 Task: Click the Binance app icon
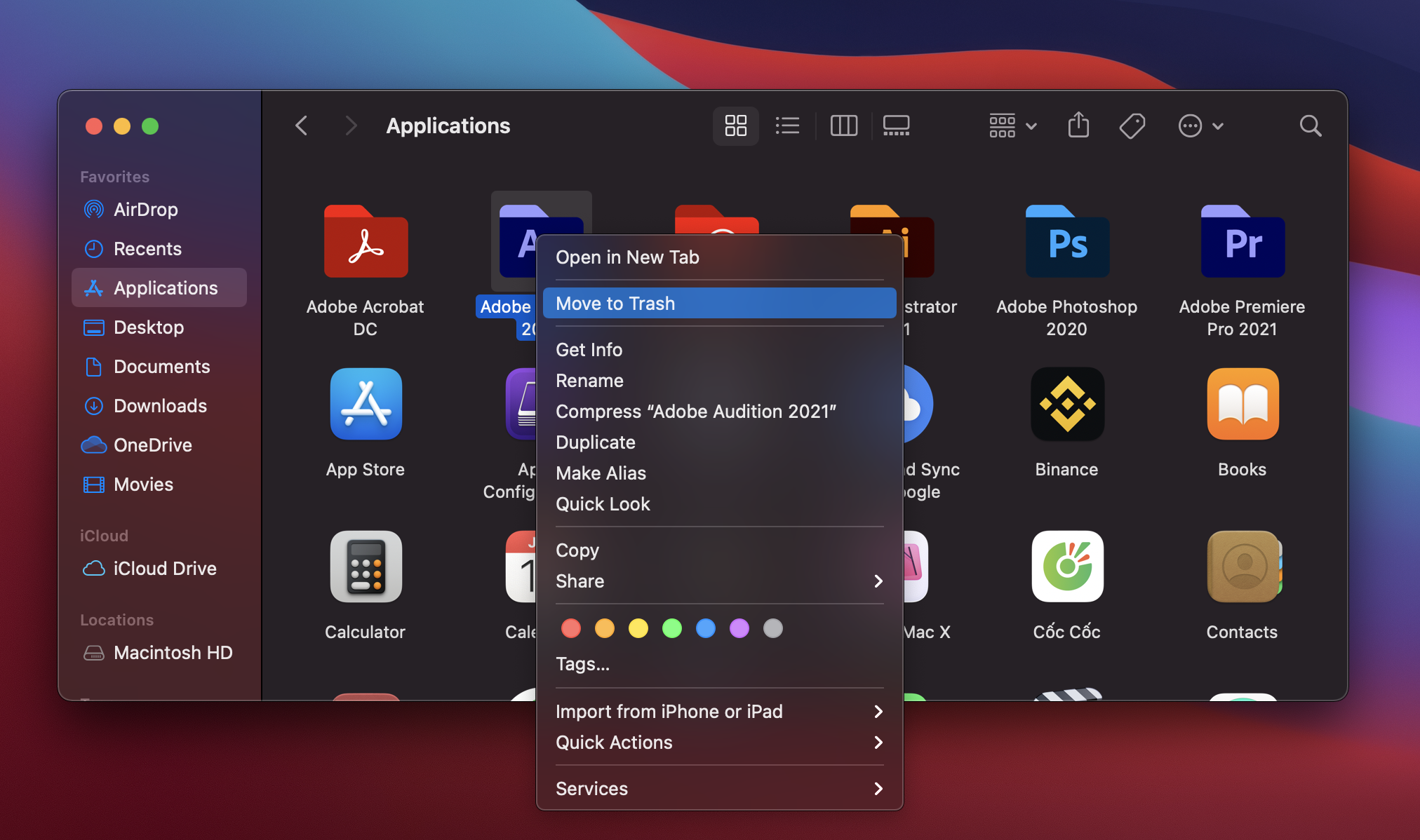pos(1067,405)
